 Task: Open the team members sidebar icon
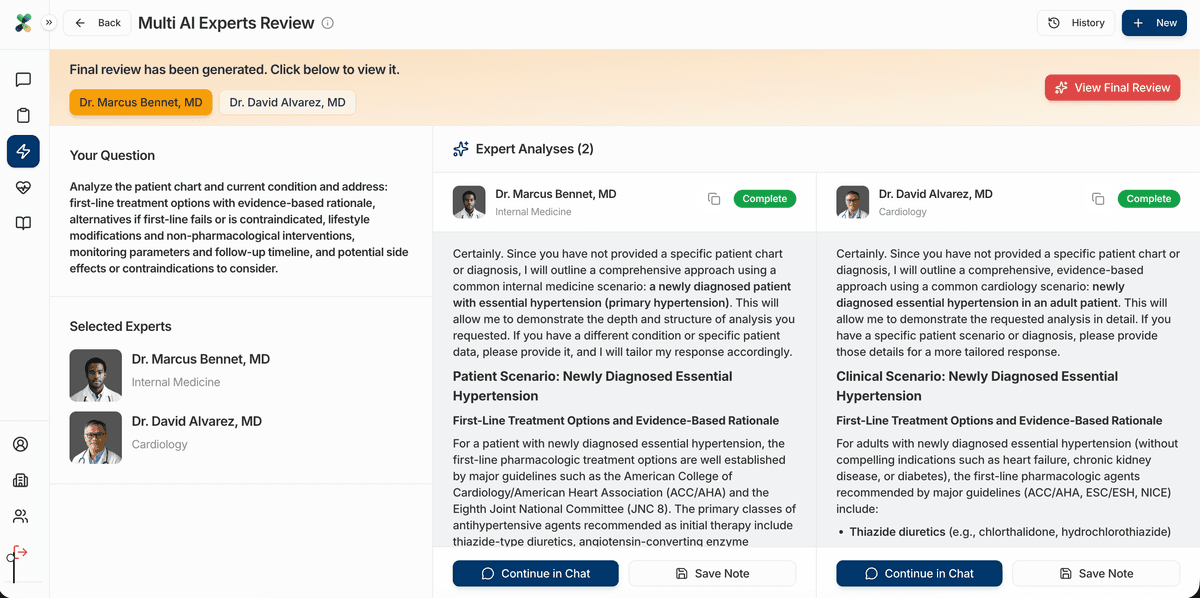pyautogui.click(x=20, y=516)
